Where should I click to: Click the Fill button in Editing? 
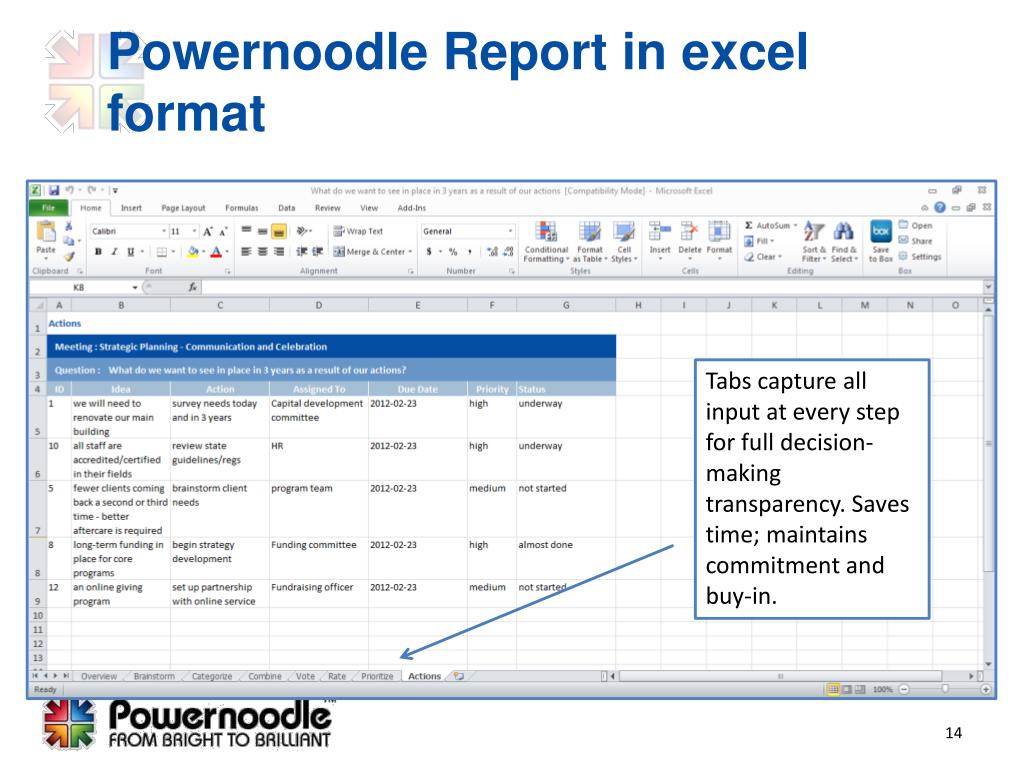tap(759, 241)
